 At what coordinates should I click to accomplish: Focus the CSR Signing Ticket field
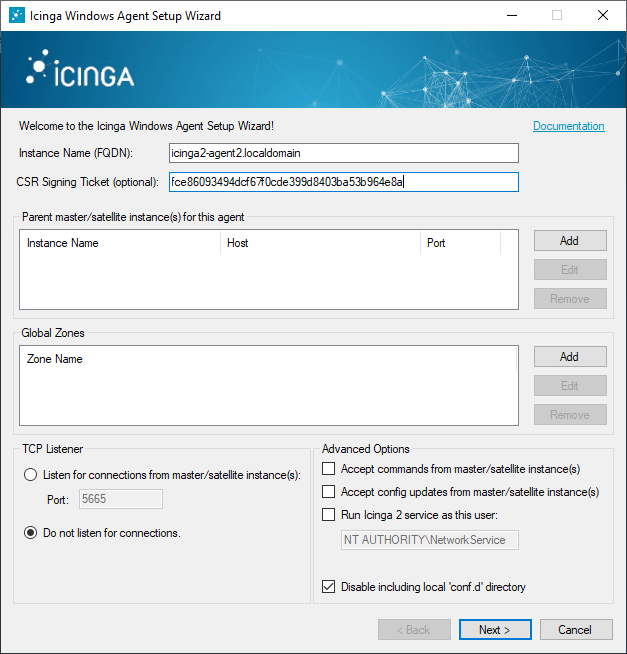tap(343, 182)
